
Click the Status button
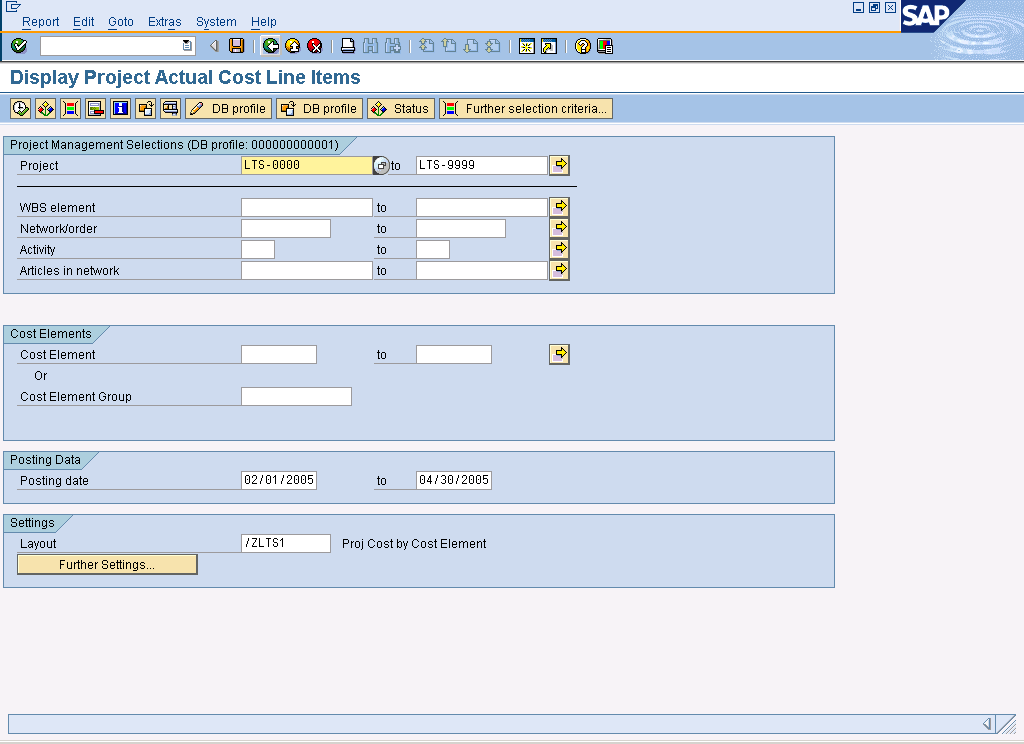coord(401,108)
